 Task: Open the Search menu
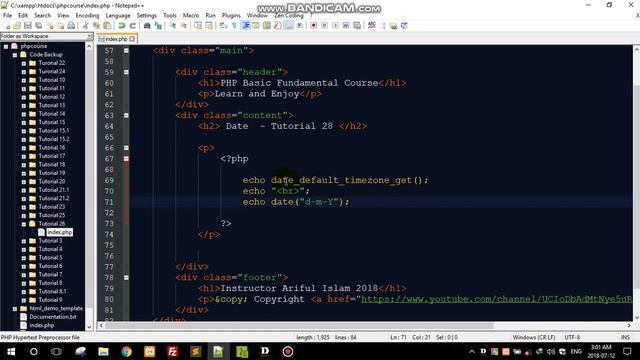tap(42, 16)
